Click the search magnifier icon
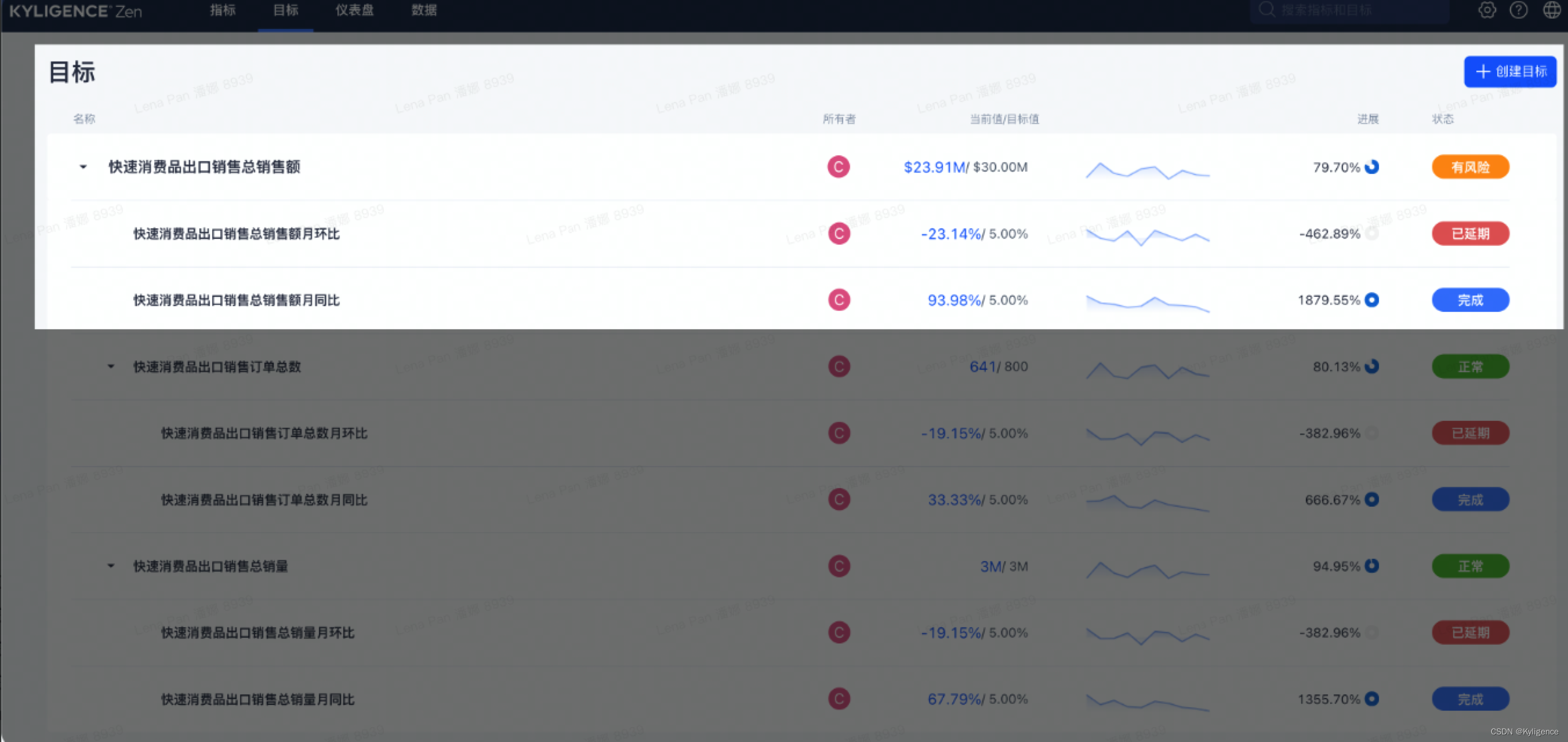1568x742 pixels. coord(1266,10)
